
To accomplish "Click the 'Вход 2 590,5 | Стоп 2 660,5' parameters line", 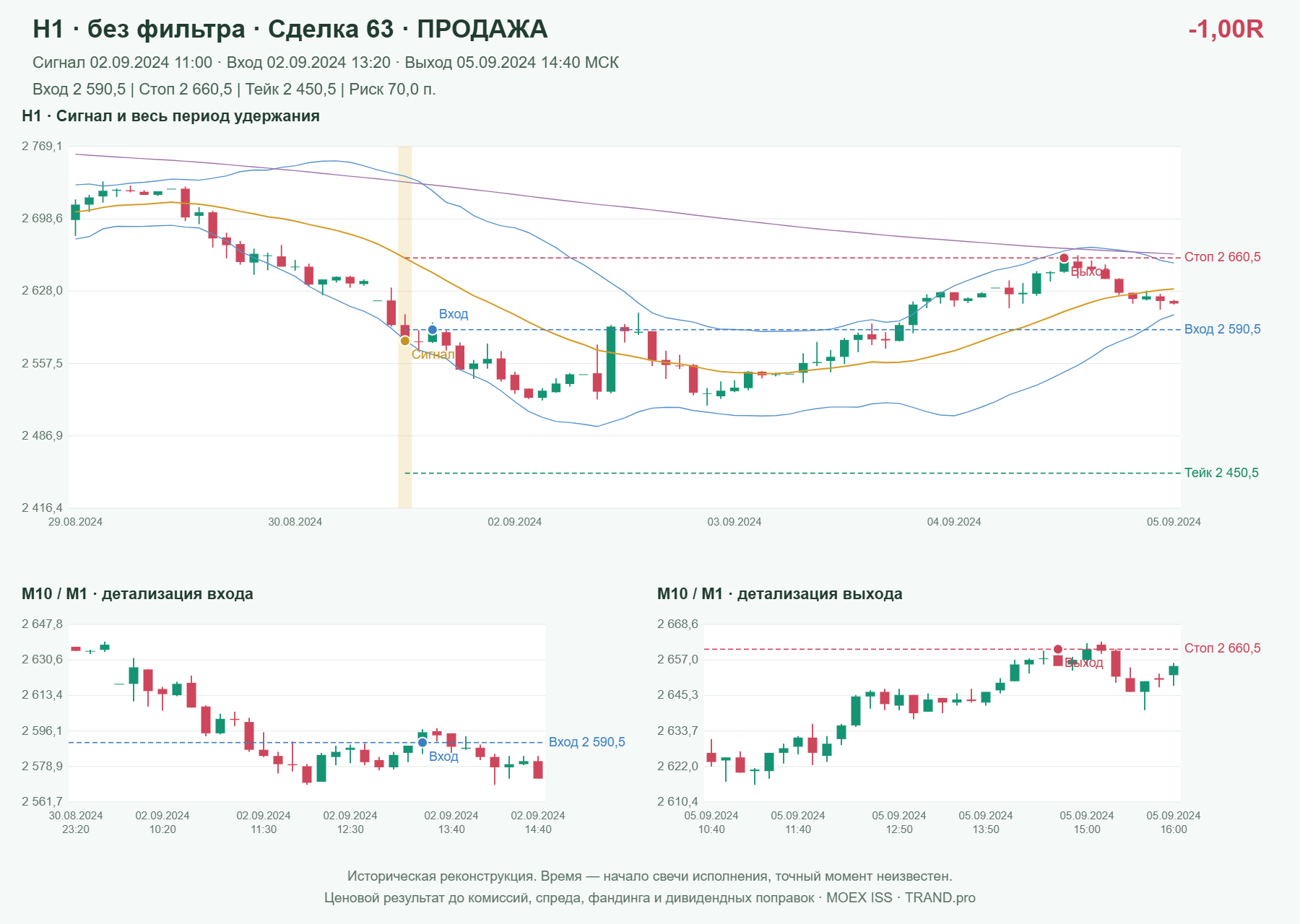I will pyautogui.click(x=234, y=90).
